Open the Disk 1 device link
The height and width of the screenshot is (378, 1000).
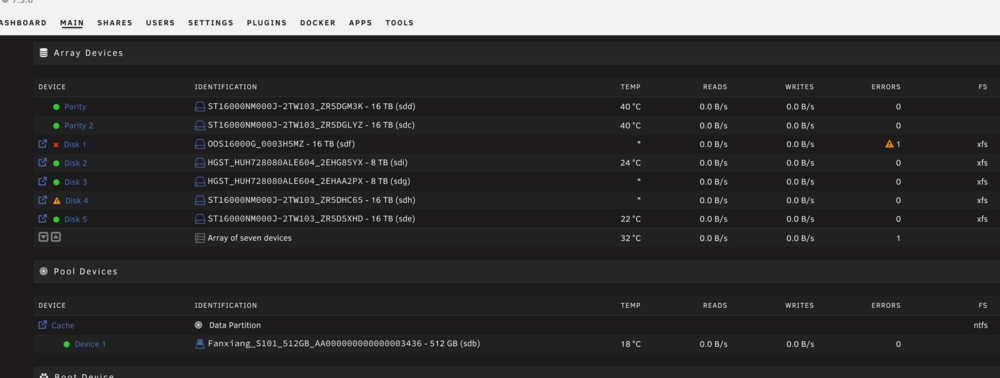click(76, 145)
